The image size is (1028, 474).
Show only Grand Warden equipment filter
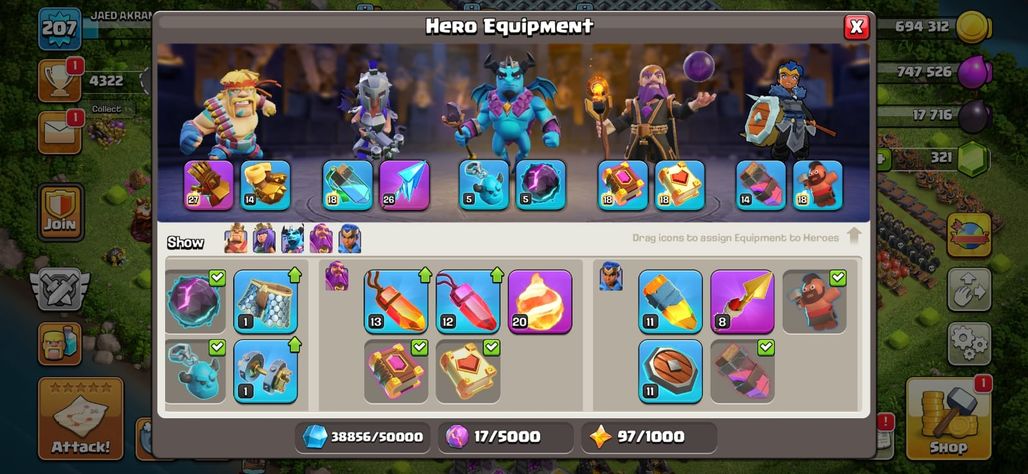pyautogui.click(x=321, y=239)
